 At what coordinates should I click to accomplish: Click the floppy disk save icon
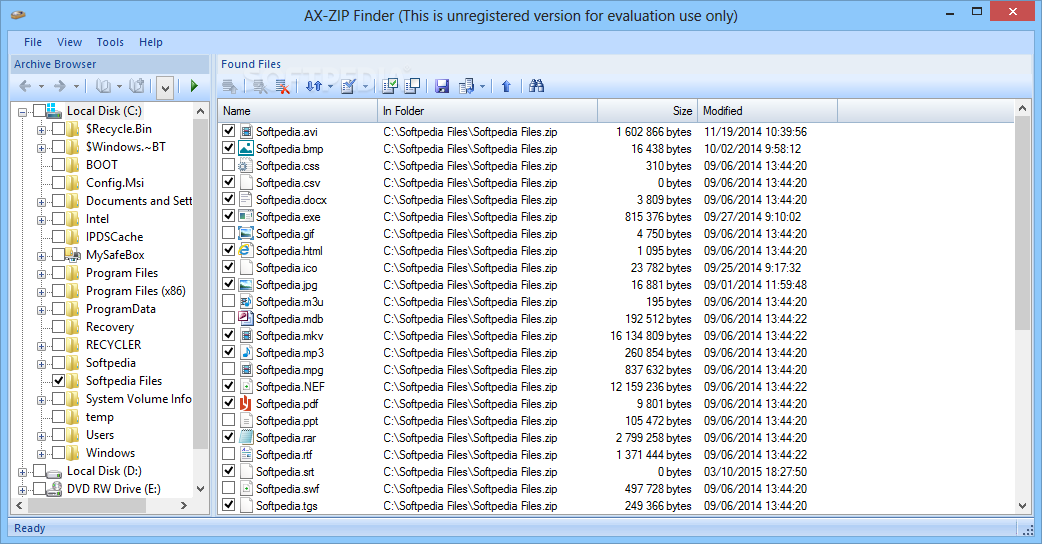coord(442,86)
